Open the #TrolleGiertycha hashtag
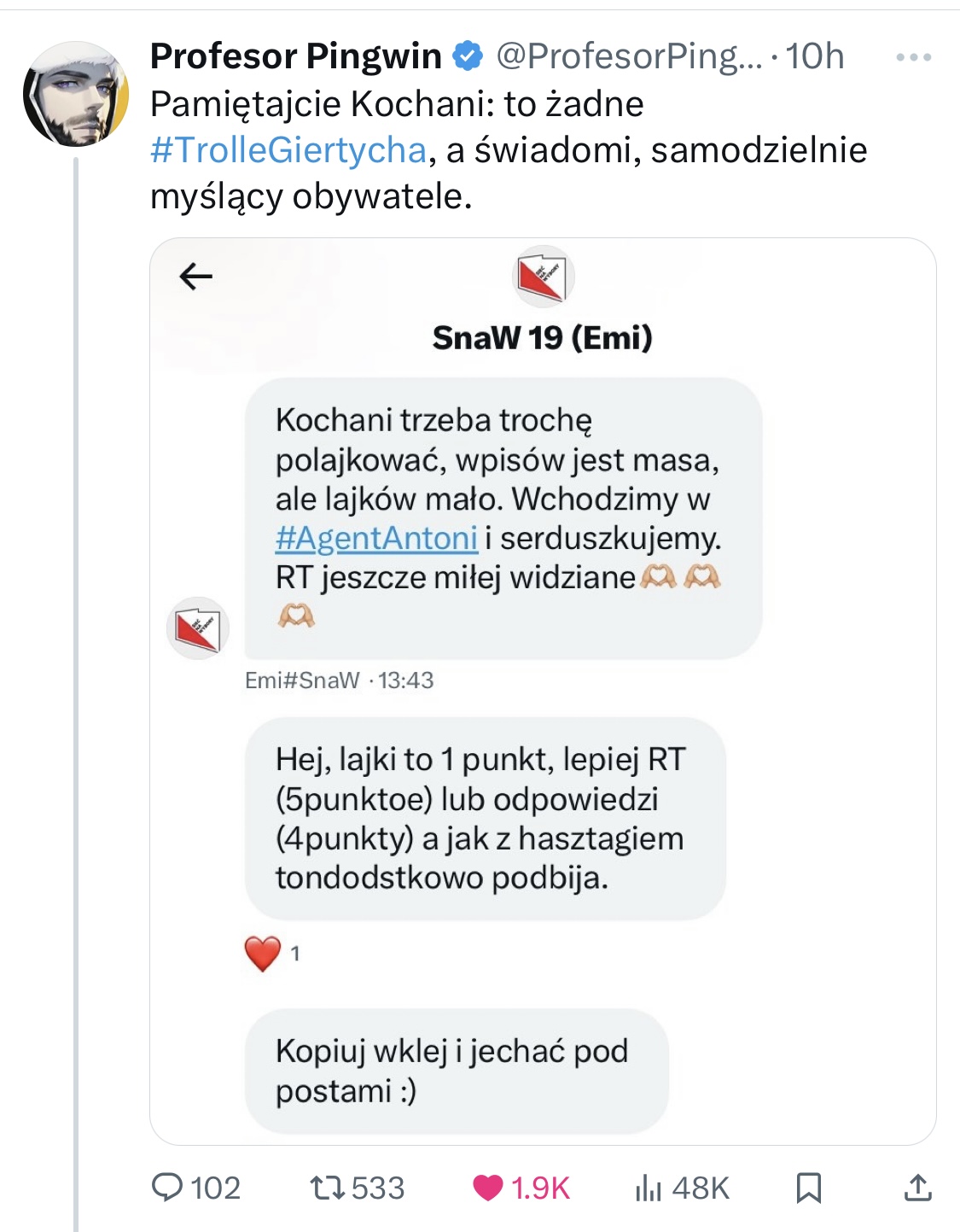This screenshot has height=1232, width=960. coord(288,150)
